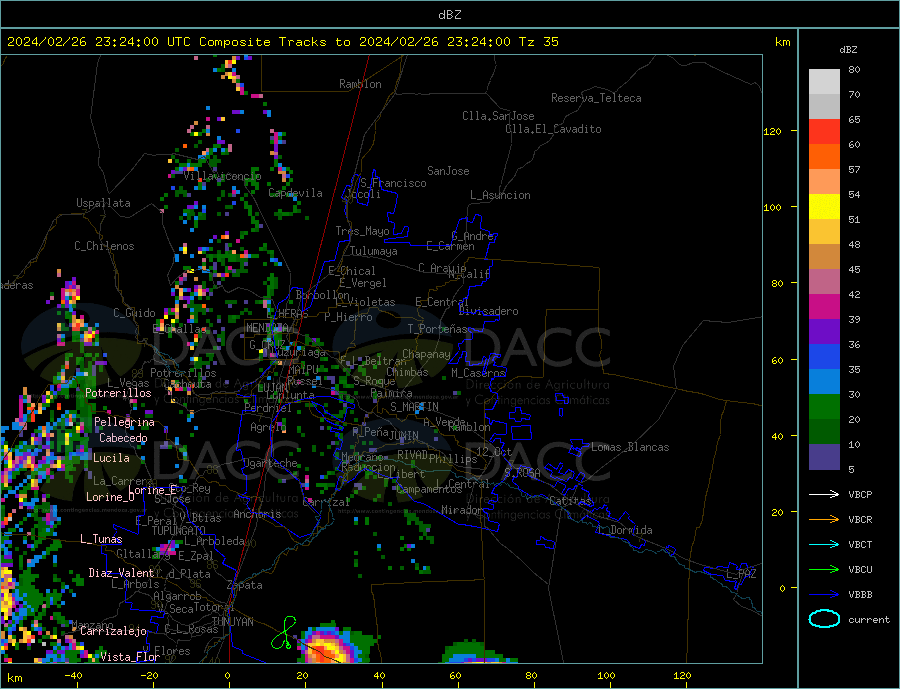Click the 'Anchoris' place label
This screenshot has height=689, width=900.
click(257, 514)
